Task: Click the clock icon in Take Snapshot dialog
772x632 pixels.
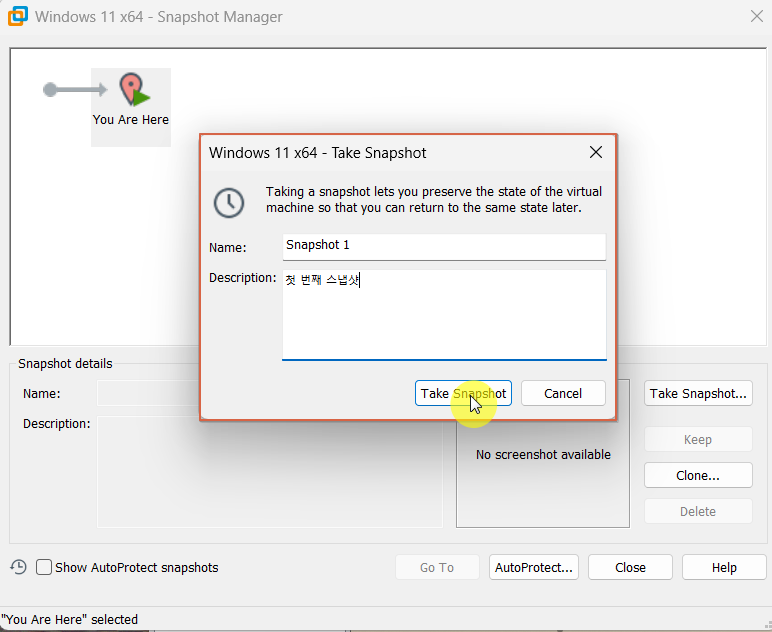Action: click(228, 202)
